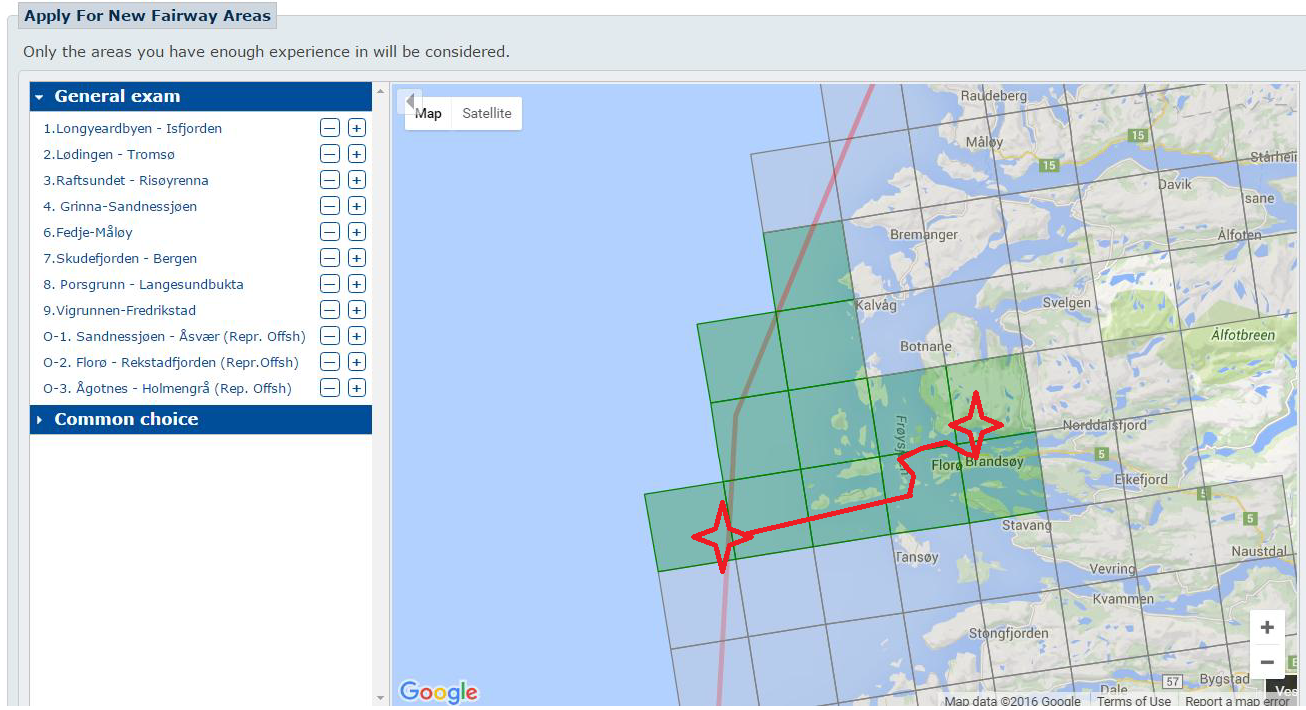Click minus icon for 9.Vigrunnen-Fredrikstad

click(330, 310)
